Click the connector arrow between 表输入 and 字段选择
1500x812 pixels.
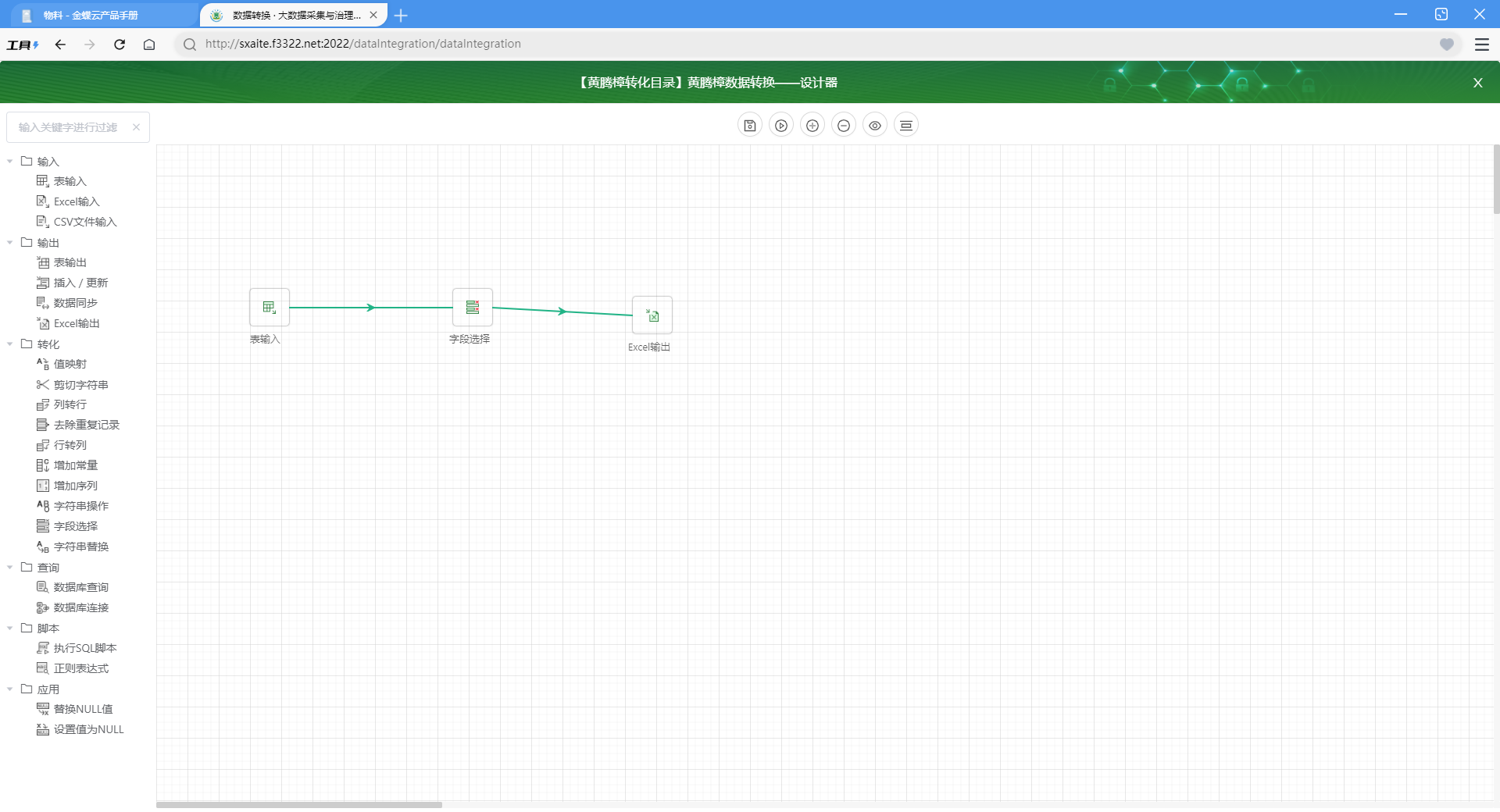[x=370, y=308]
